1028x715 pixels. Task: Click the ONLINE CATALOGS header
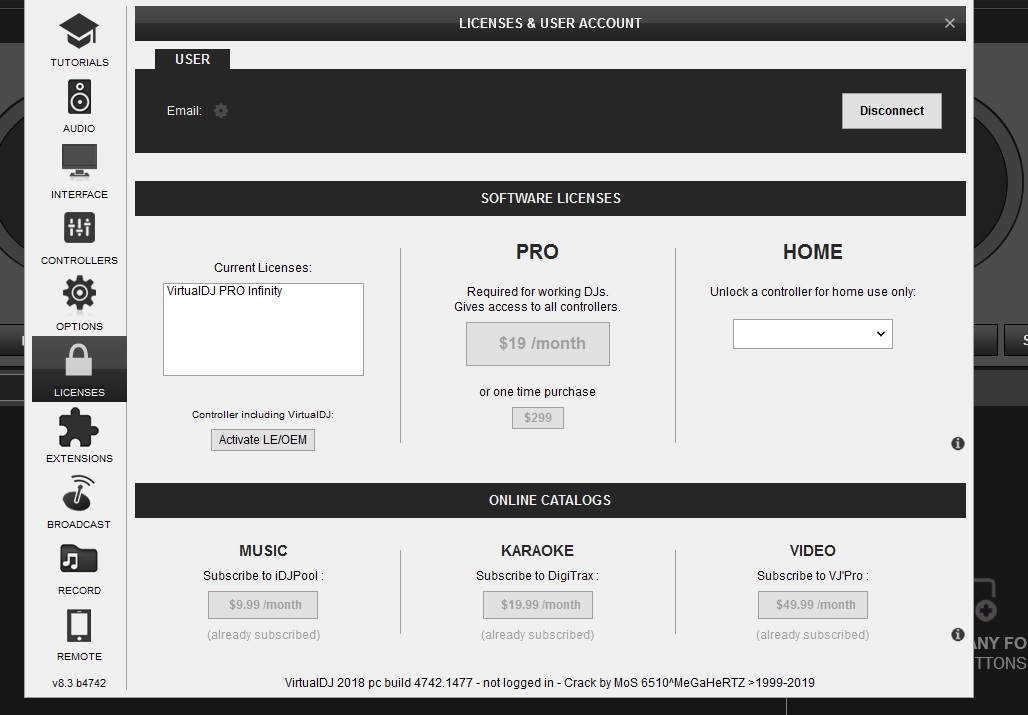[550, 501]
